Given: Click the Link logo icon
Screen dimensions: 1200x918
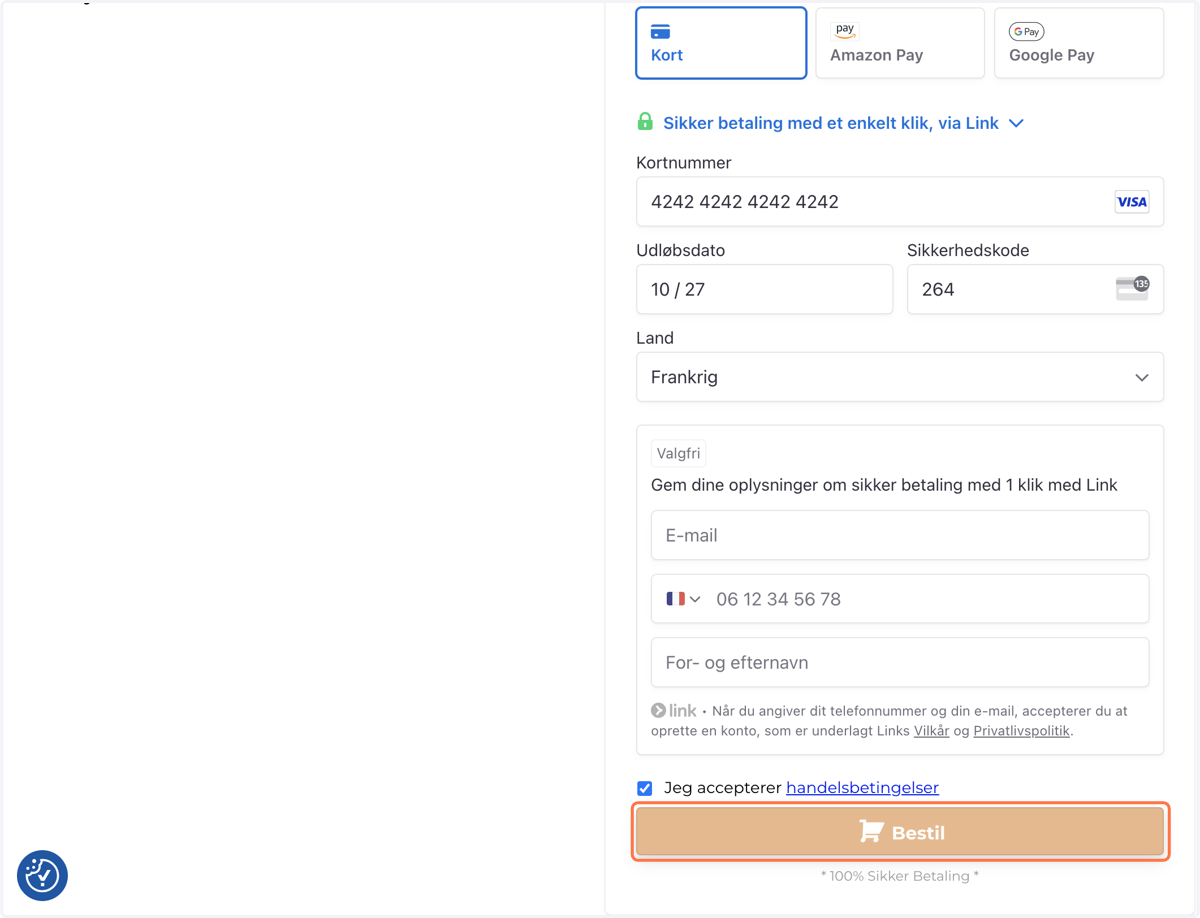Looking at the screenshot, I should (674, 711).
